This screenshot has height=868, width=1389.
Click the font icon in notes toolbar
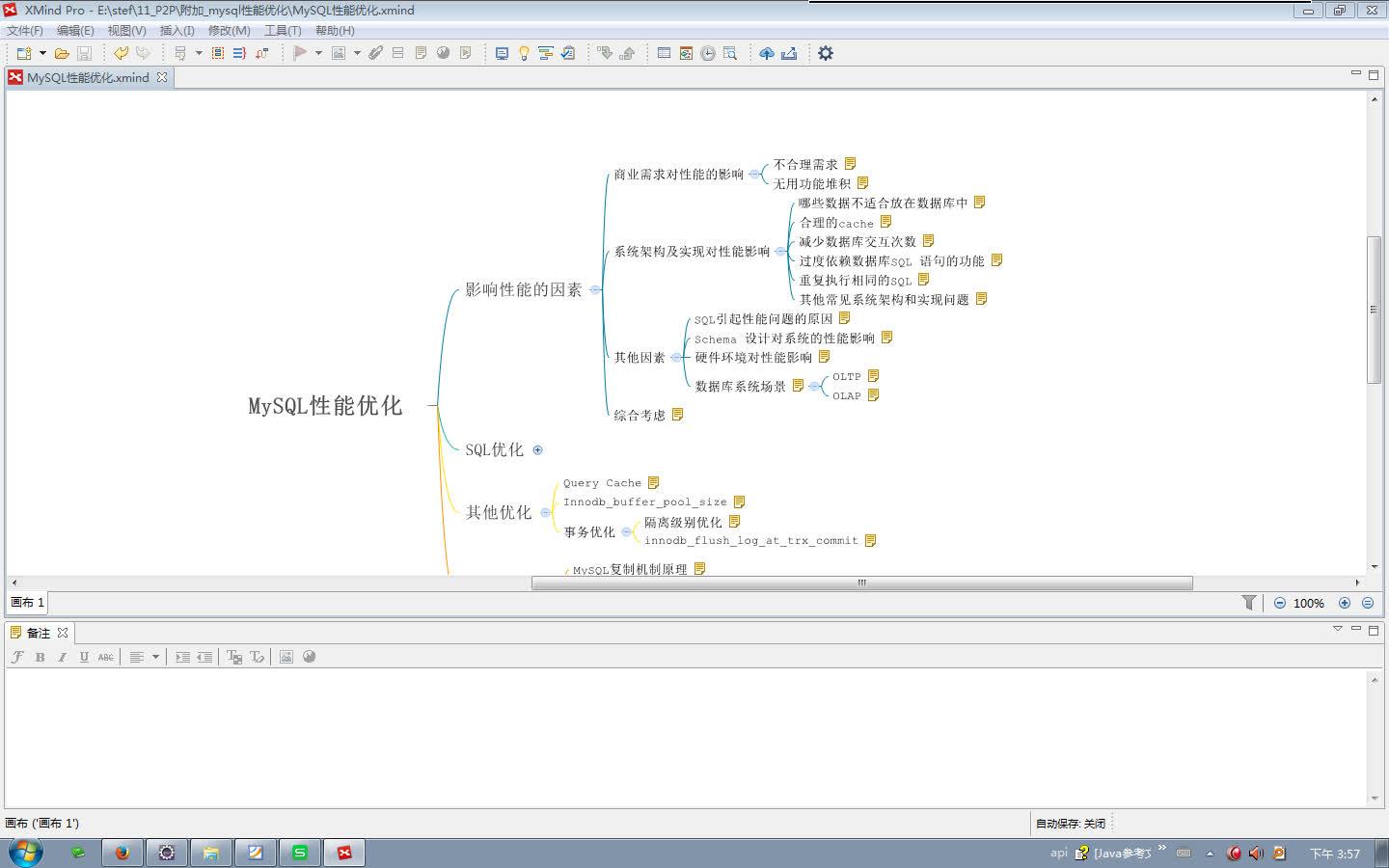17,657
